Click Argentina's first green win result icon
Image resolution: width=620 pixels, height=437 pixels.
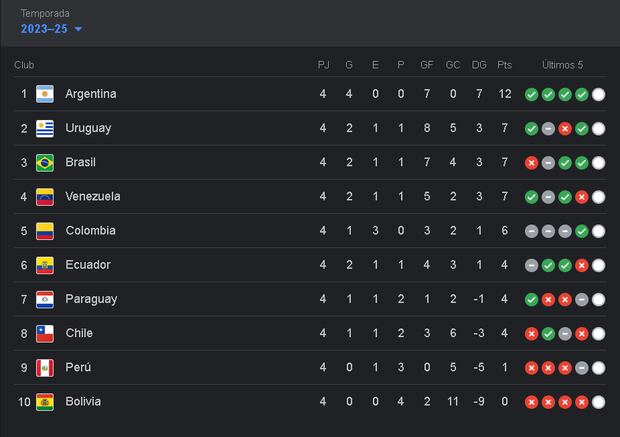531,94
